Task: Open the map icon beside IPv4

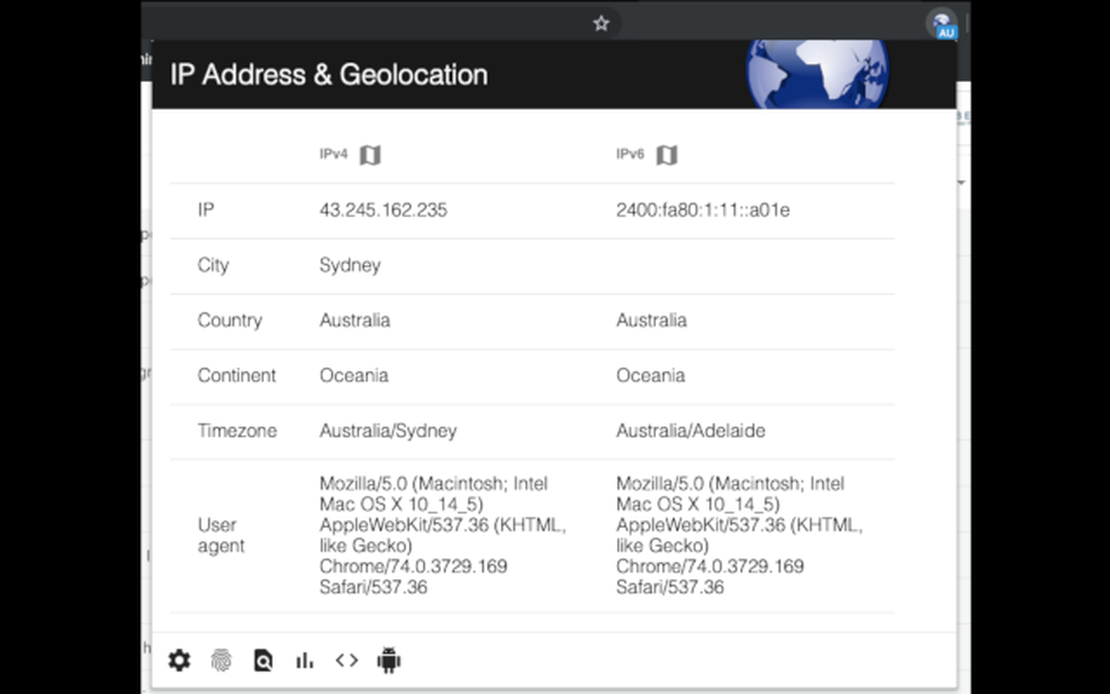Action: pyautogui.click(x=370, y=155)
